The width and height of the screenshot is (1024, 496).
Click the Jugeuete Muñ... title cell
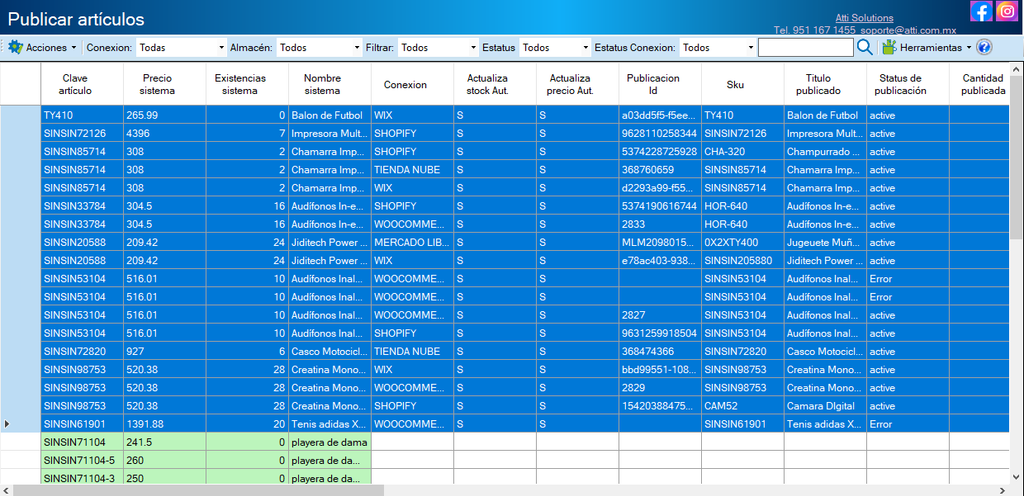(x=825, y=242)
